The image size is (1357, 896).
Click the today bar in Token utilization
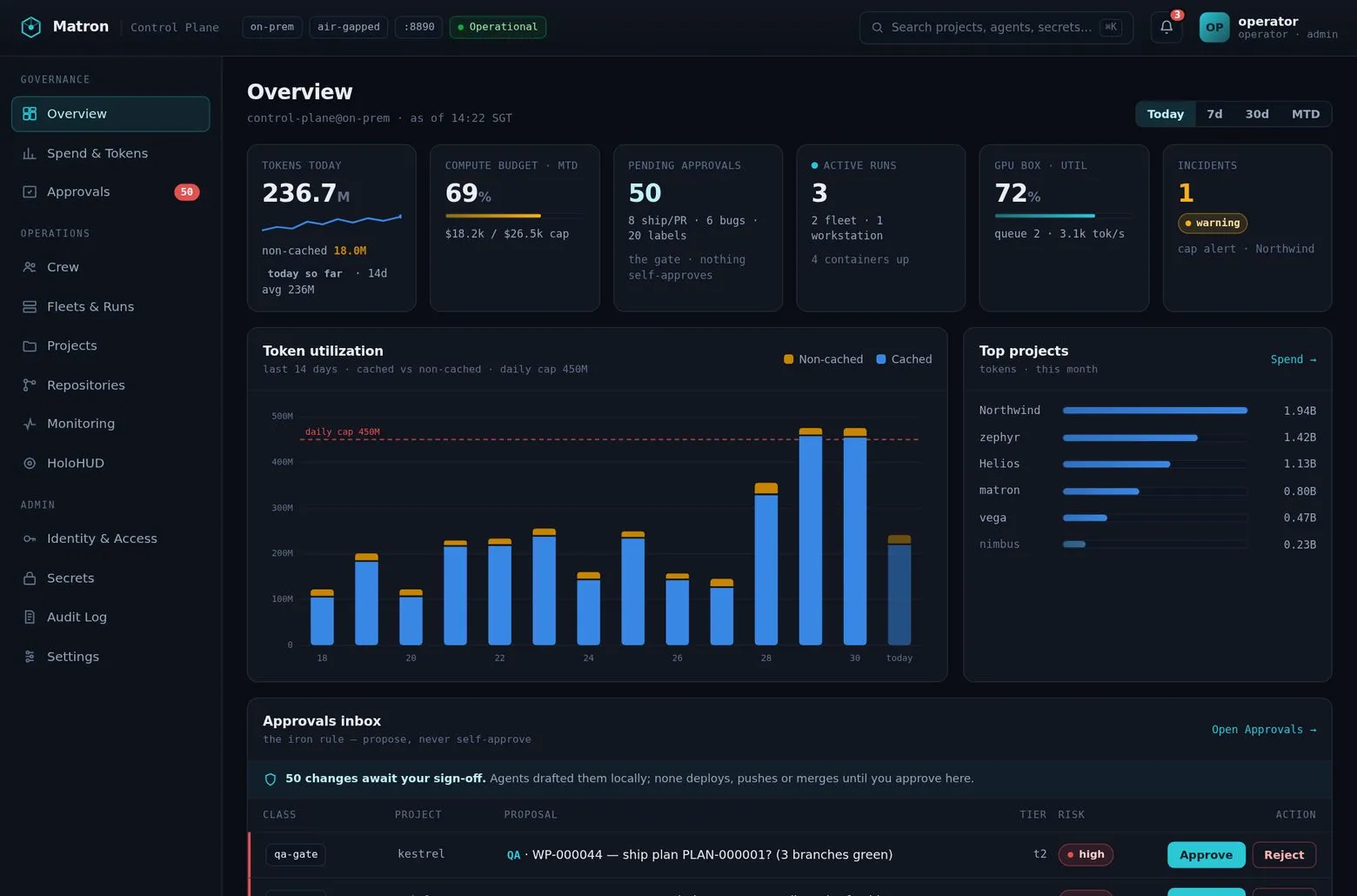tap(899, 590)
